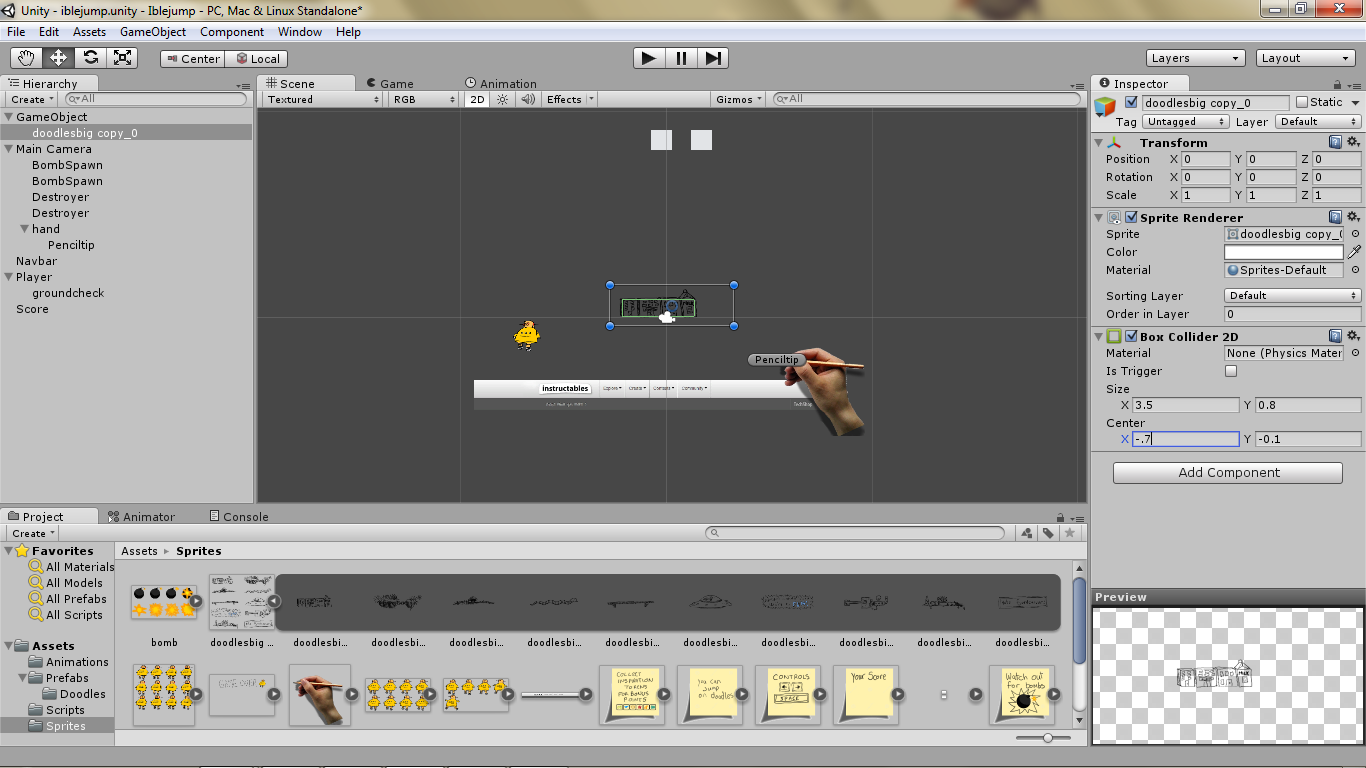The image size is (1366, 768).
Task: Open the Physics Material picker circle
Action: click(x=1355, y=353)
